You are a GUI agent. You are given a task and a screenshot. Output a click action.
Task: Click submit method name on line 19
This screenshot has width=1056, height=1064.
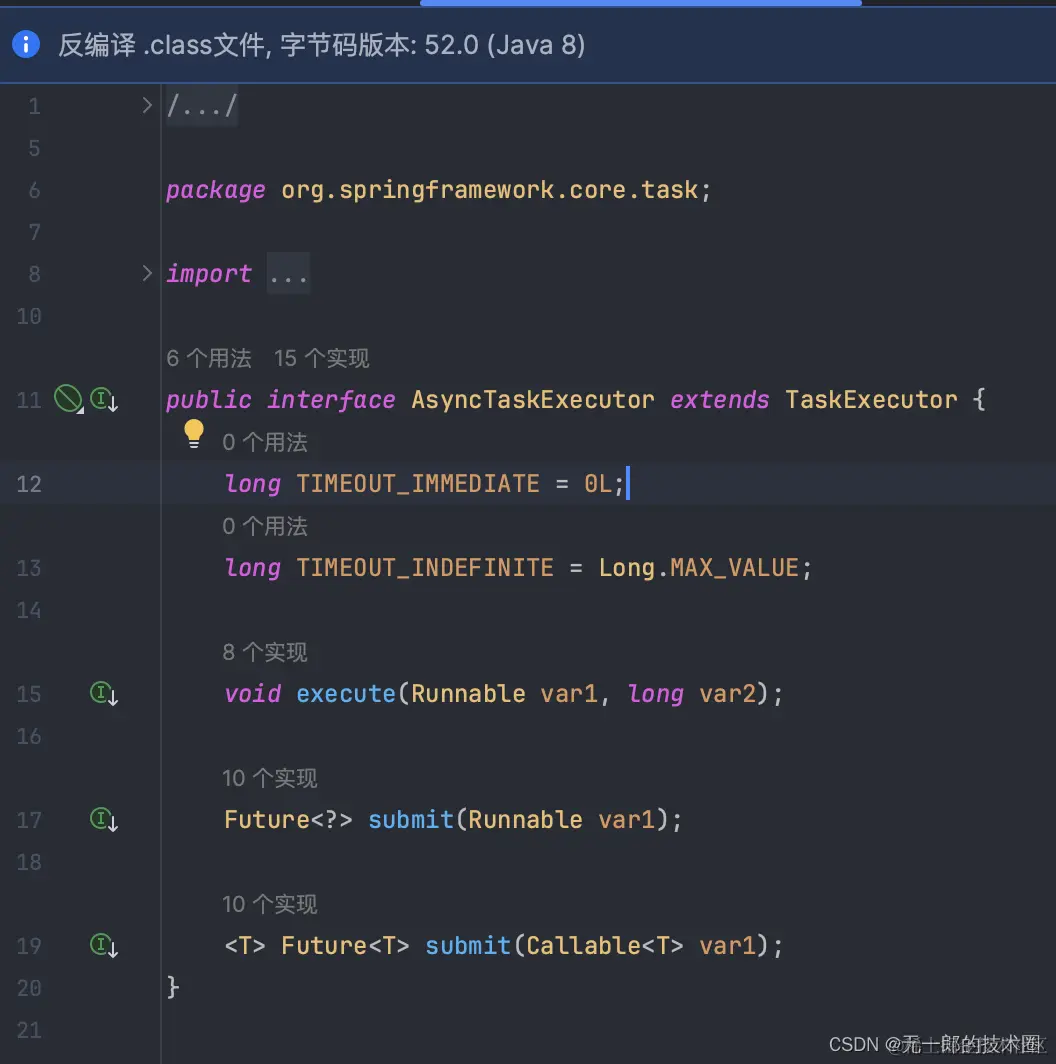[x=468, y=946]
